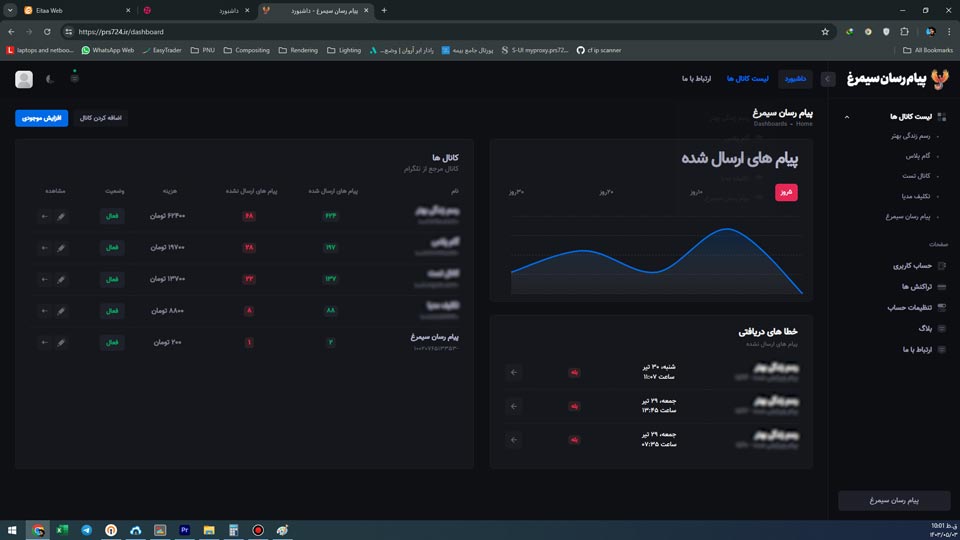Collapse the لیست کانال ها sidebar section chevron
960x540 pixels.
pyautogui.click(x=847, y=117)
